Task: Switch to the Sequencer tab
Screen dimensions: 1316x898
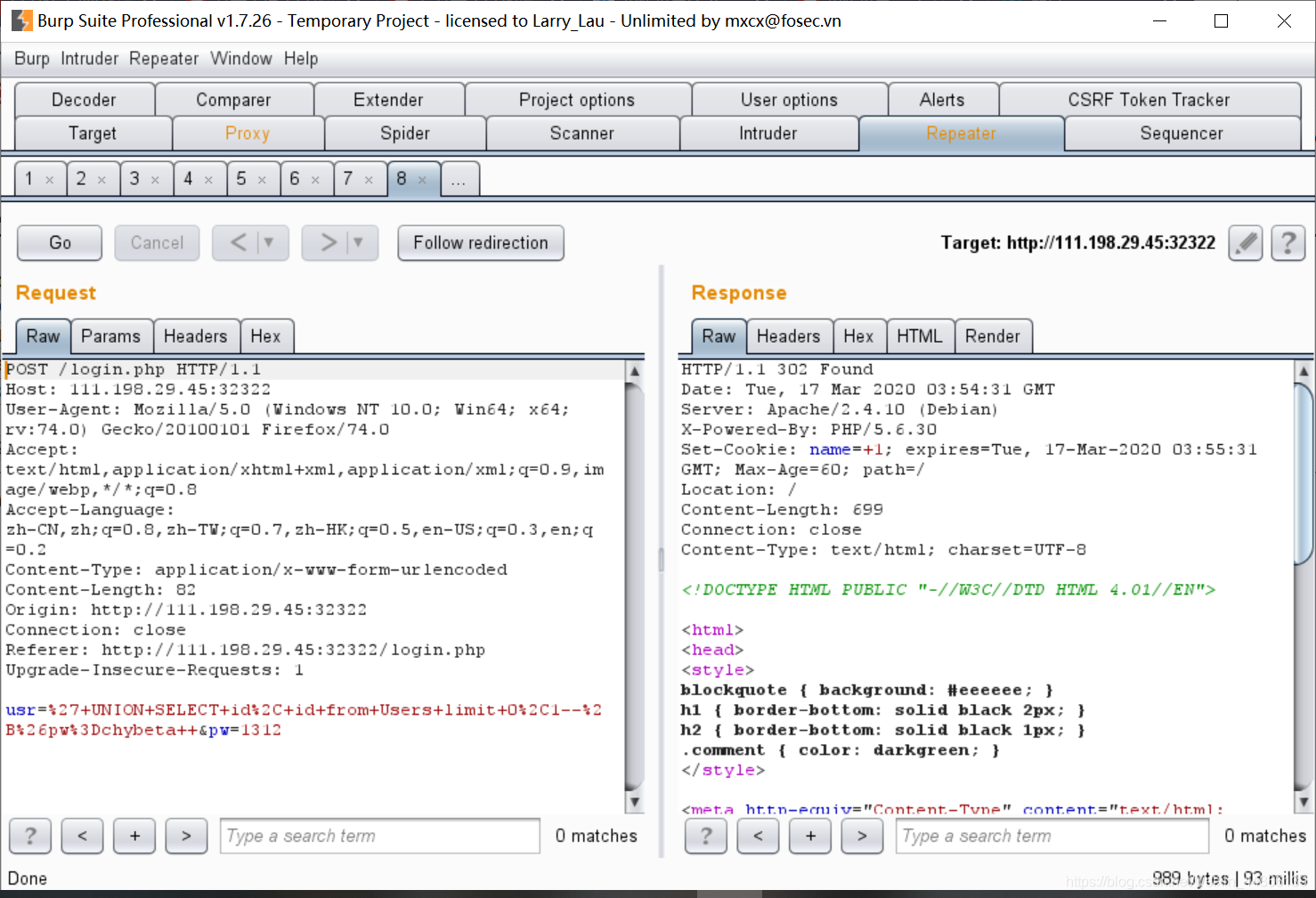Action: point(1182,133)
